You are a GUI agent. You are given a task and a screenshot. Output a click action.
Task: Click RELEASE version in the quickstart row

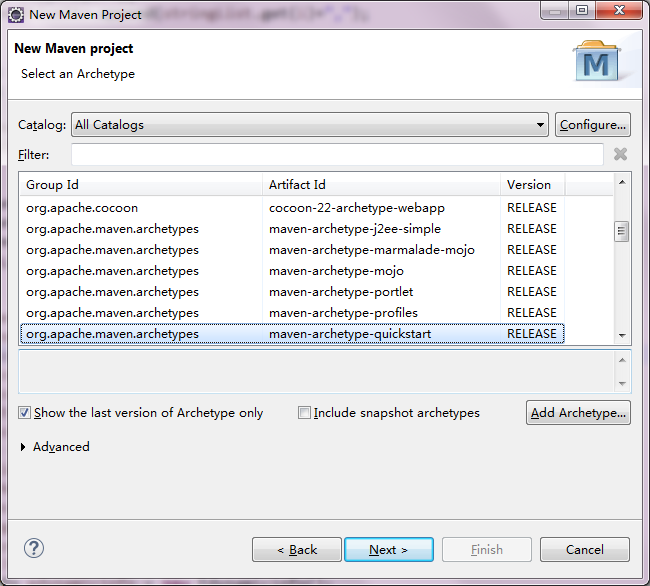531,334
